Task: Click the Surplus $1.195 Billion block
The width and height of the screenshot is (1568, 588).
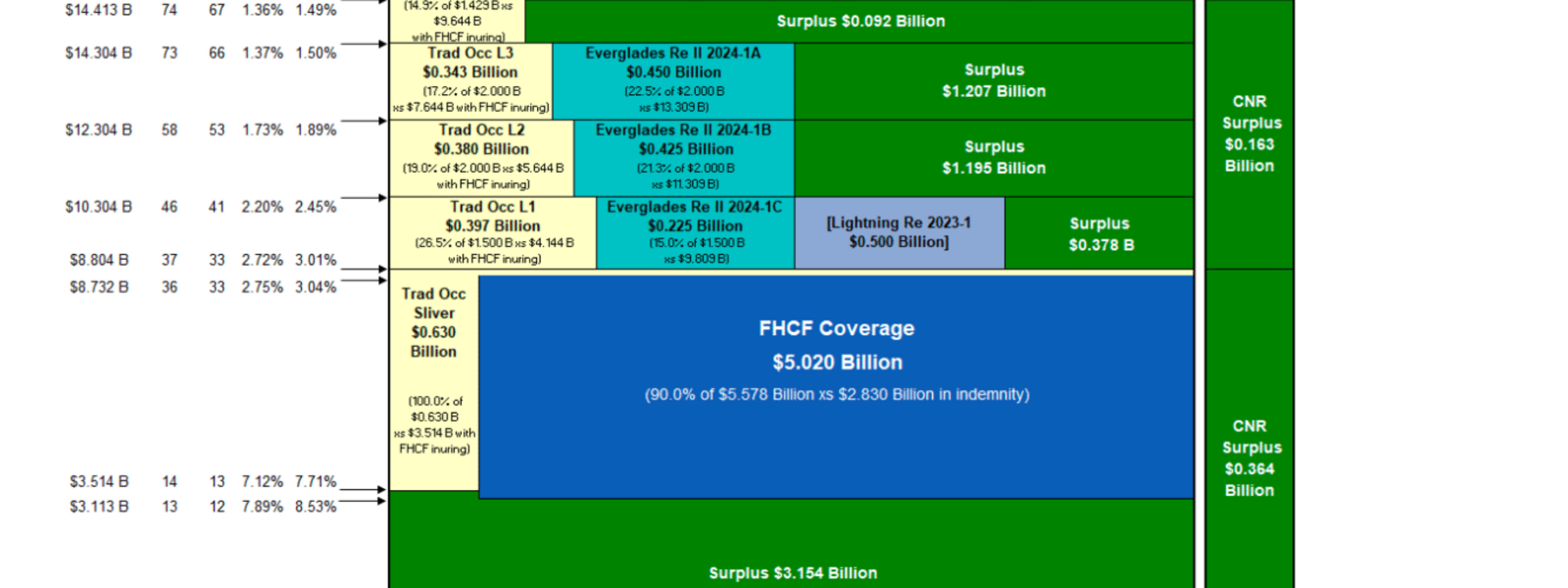Action: coord(994,157)
